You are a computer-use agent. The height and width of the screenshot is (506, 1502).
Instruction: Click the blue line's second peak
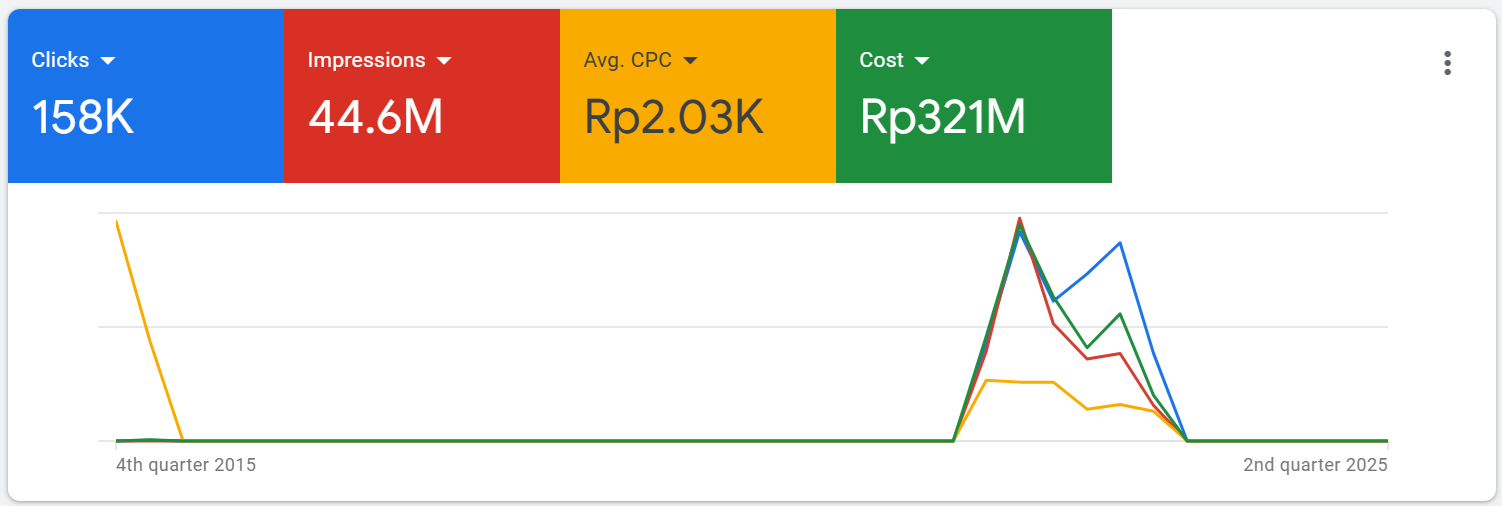(x=1120, y=243)
